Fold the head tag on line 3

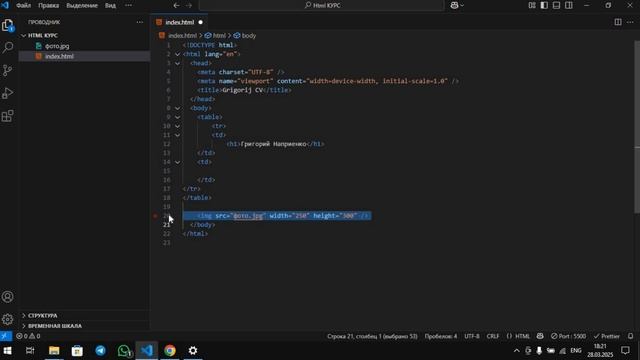[178, 63]
